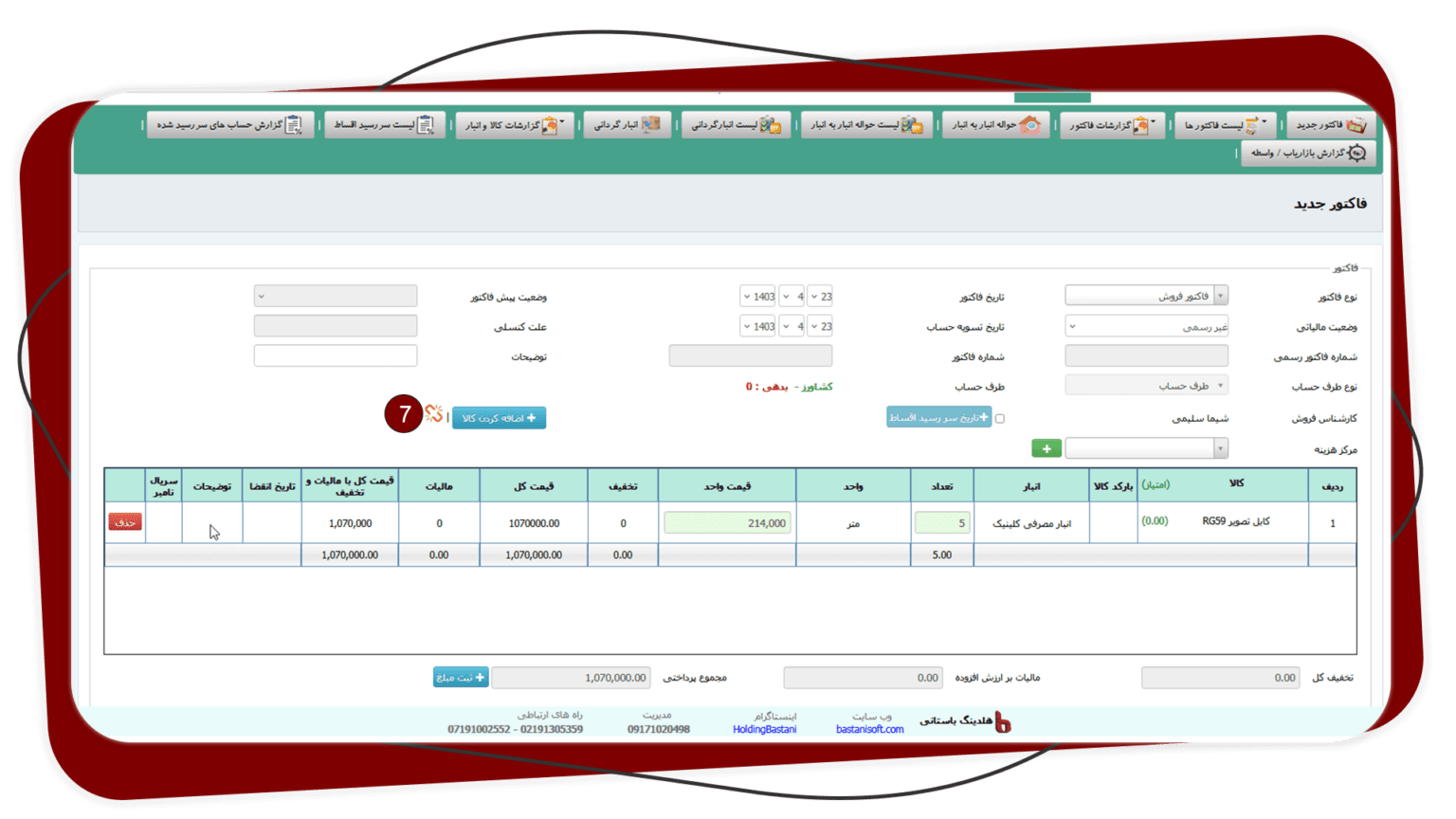
Task: Open the تاریخ فاکتور year dropdown
Action: click(x=758, y=297)
